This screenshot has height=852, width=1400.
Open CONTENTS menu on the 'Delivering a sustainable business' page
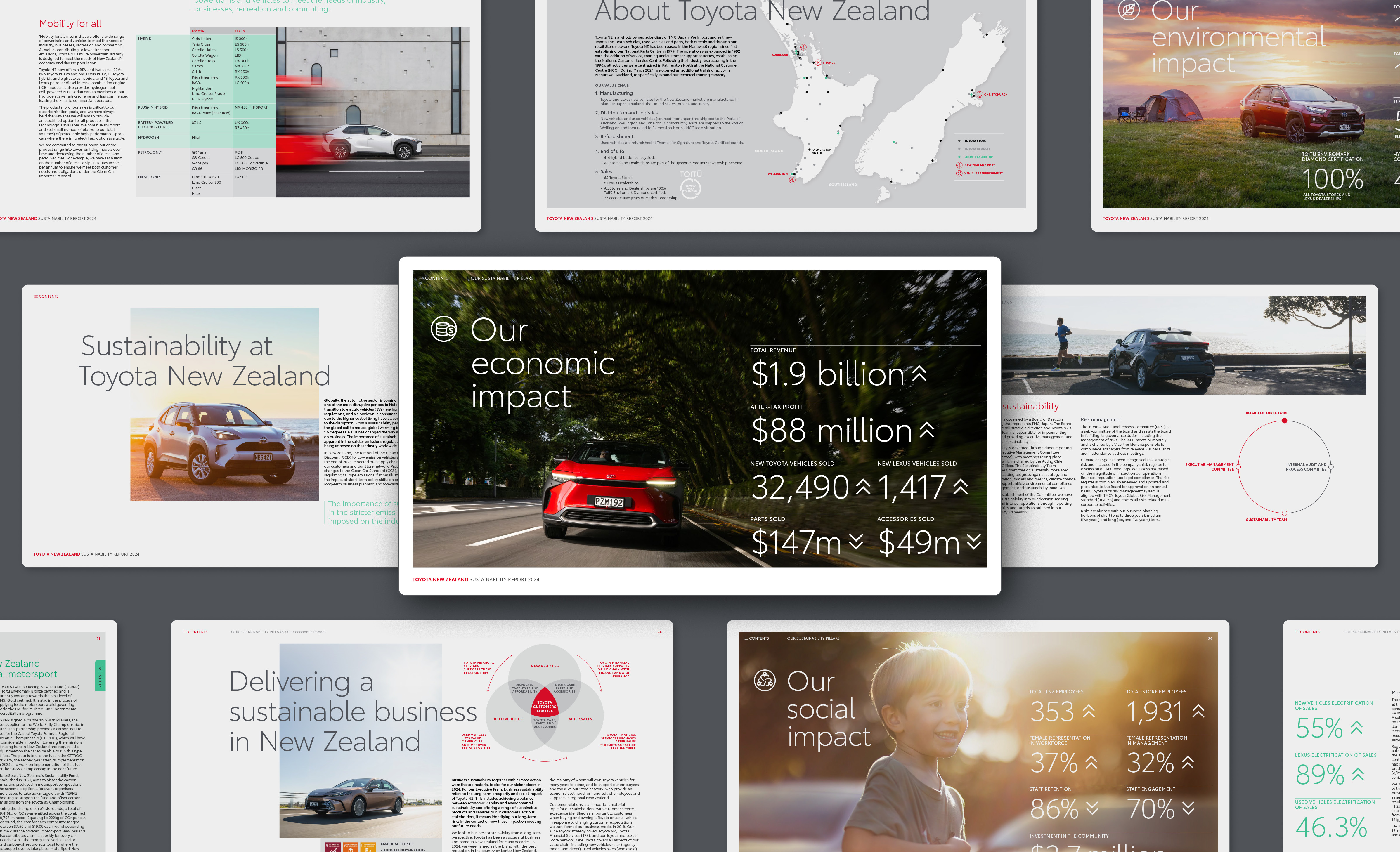point(195,631)
